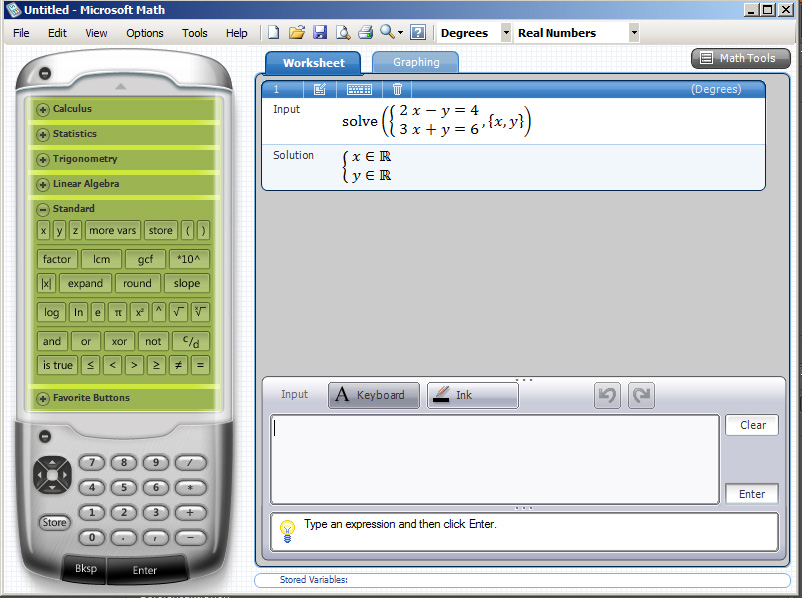The width and height of the screenshot is (802, 598).
Task: Click the Redo arrow icon
Action: [641, 395]
